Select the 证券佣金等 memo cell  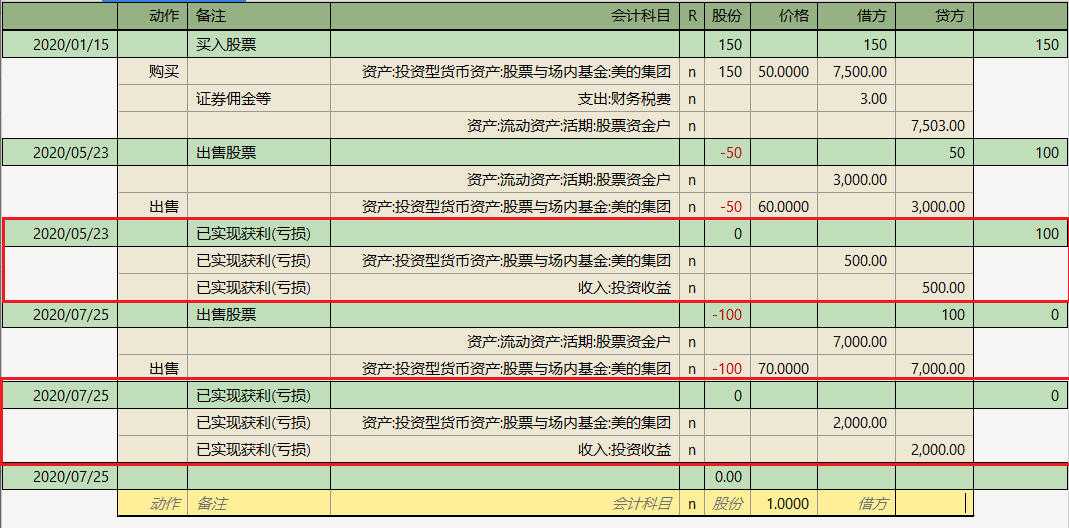tap(234, 99)
